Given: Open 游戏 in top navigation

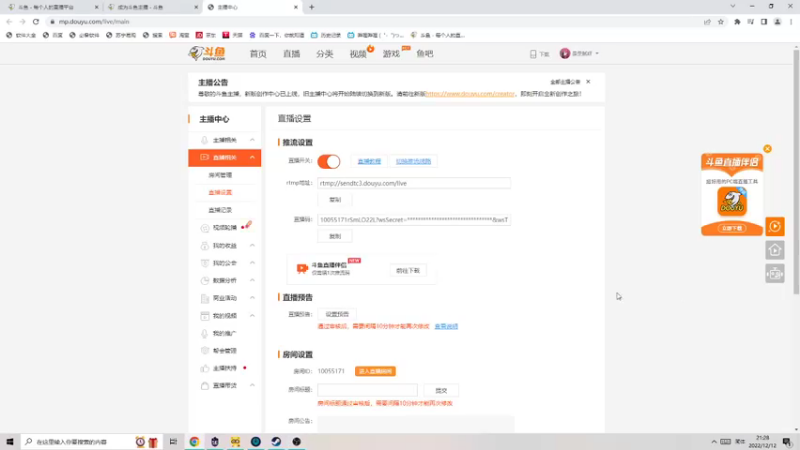Looking at the screenshot, I should tap(391, 54).
